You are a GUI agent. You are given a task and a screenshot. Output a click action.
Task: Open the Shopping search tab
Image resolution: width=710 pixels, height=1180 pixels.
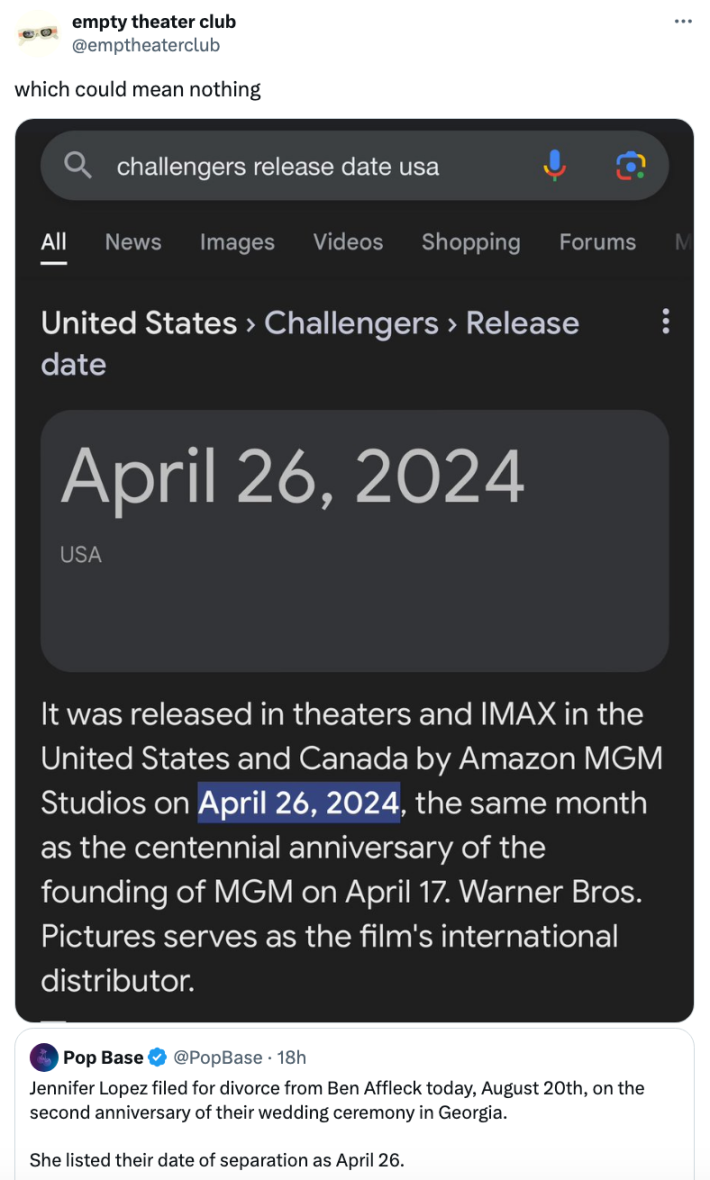click(x=471, y=242)
